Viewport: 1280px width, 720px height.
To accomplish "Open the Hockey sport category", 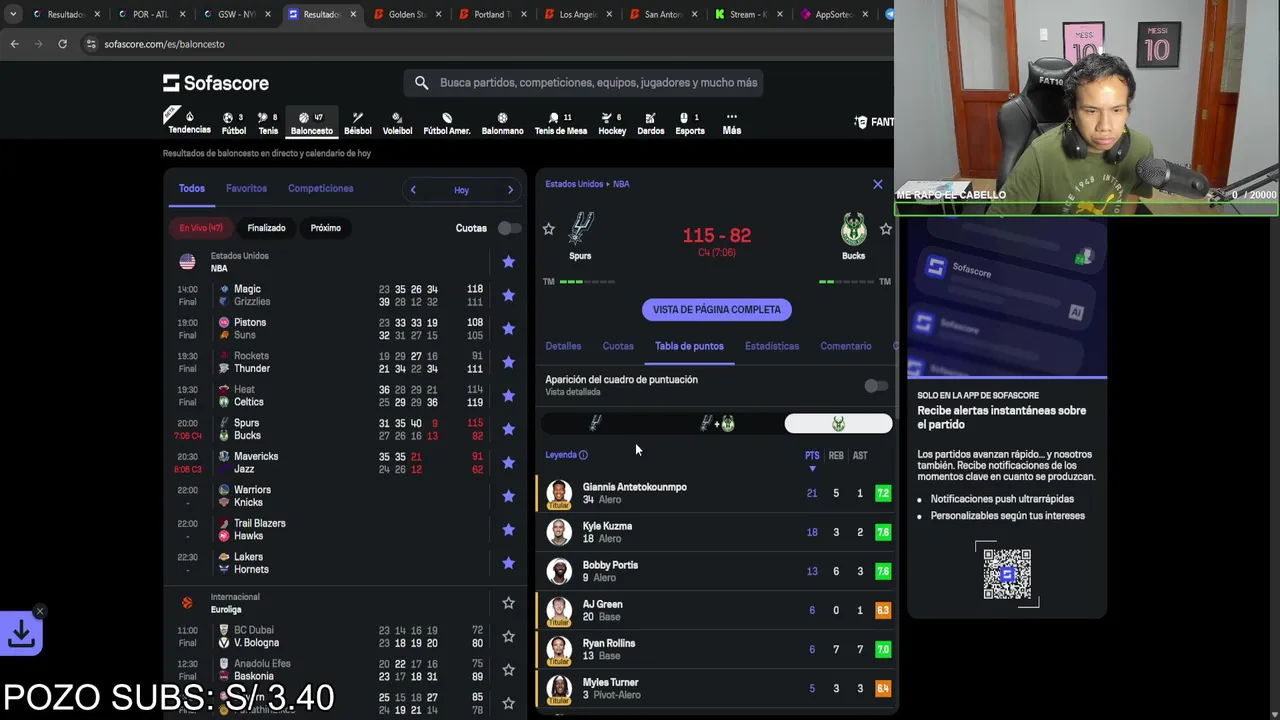I will (x=612, y=123).
